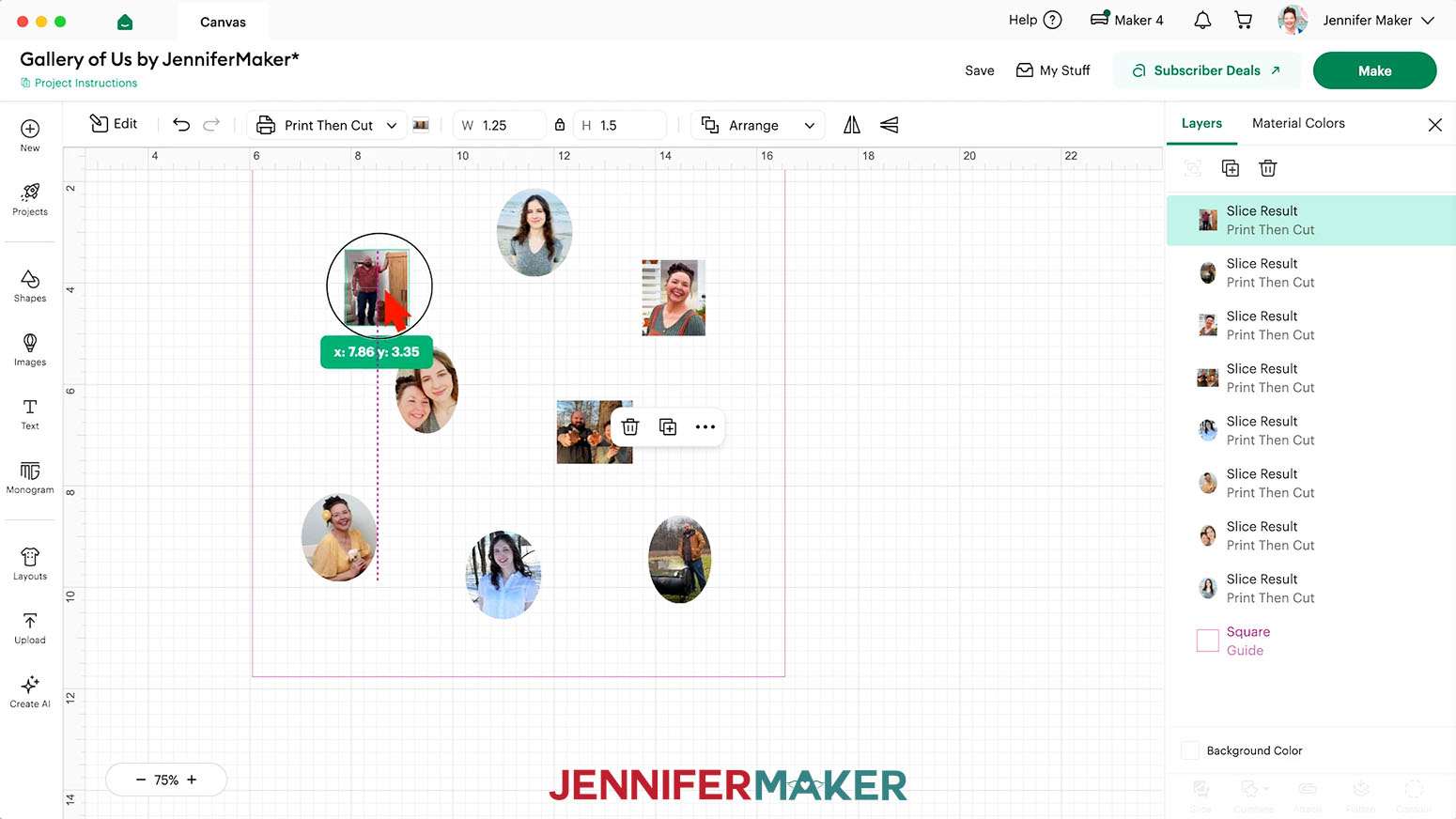This screenshot has width=1456, height=819.
Task: Open Project Instructions link
Action: click(x=79, y=83)
